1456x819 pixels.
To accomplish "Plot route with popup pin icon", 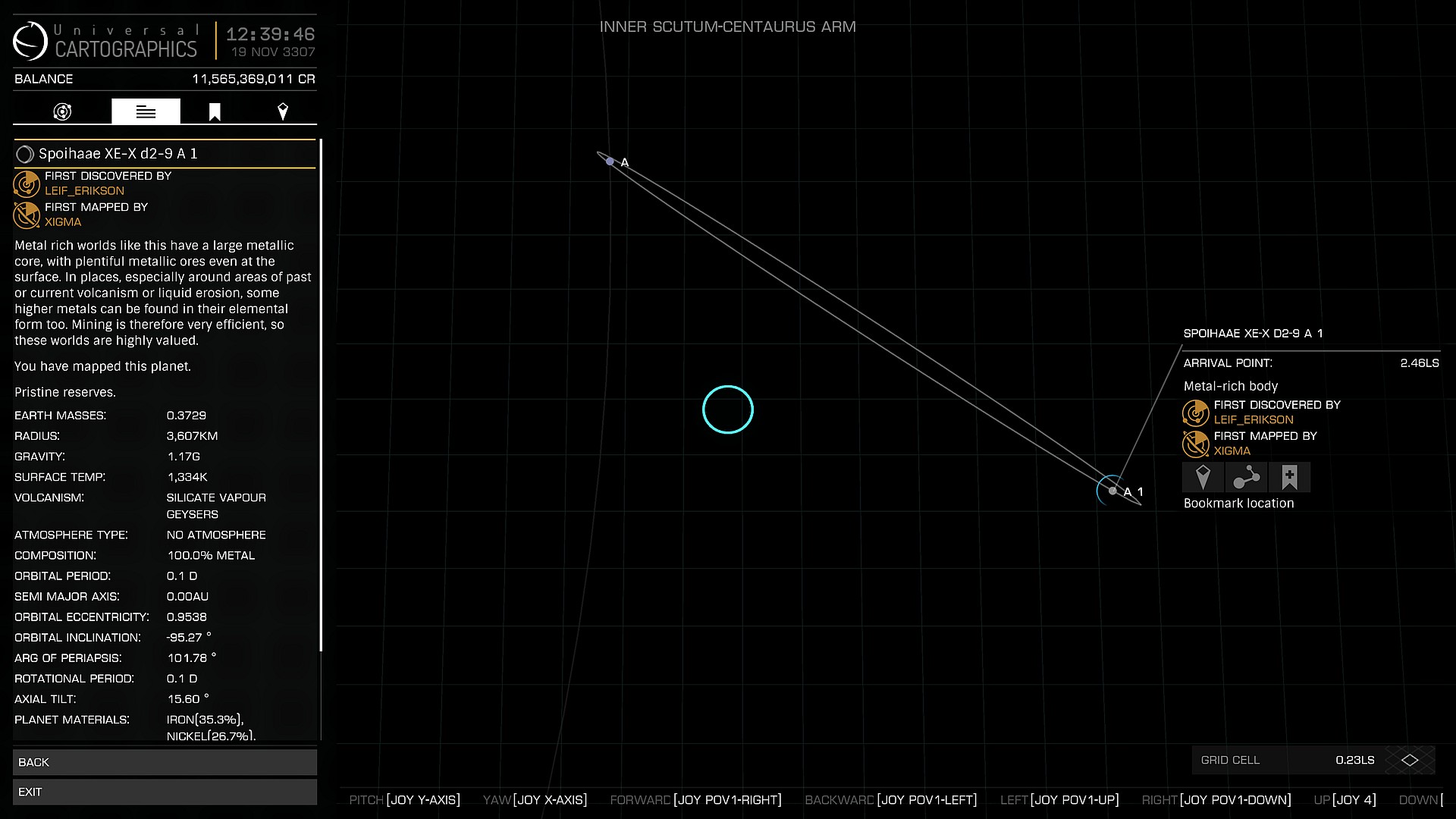I will click(x=1203, y=477).
